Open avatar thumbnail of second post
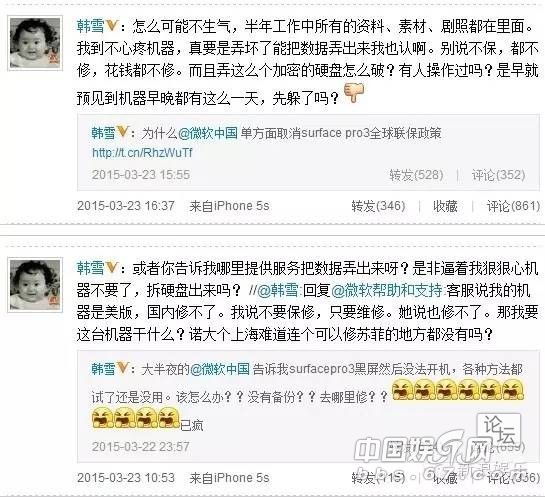 [35, 285]
